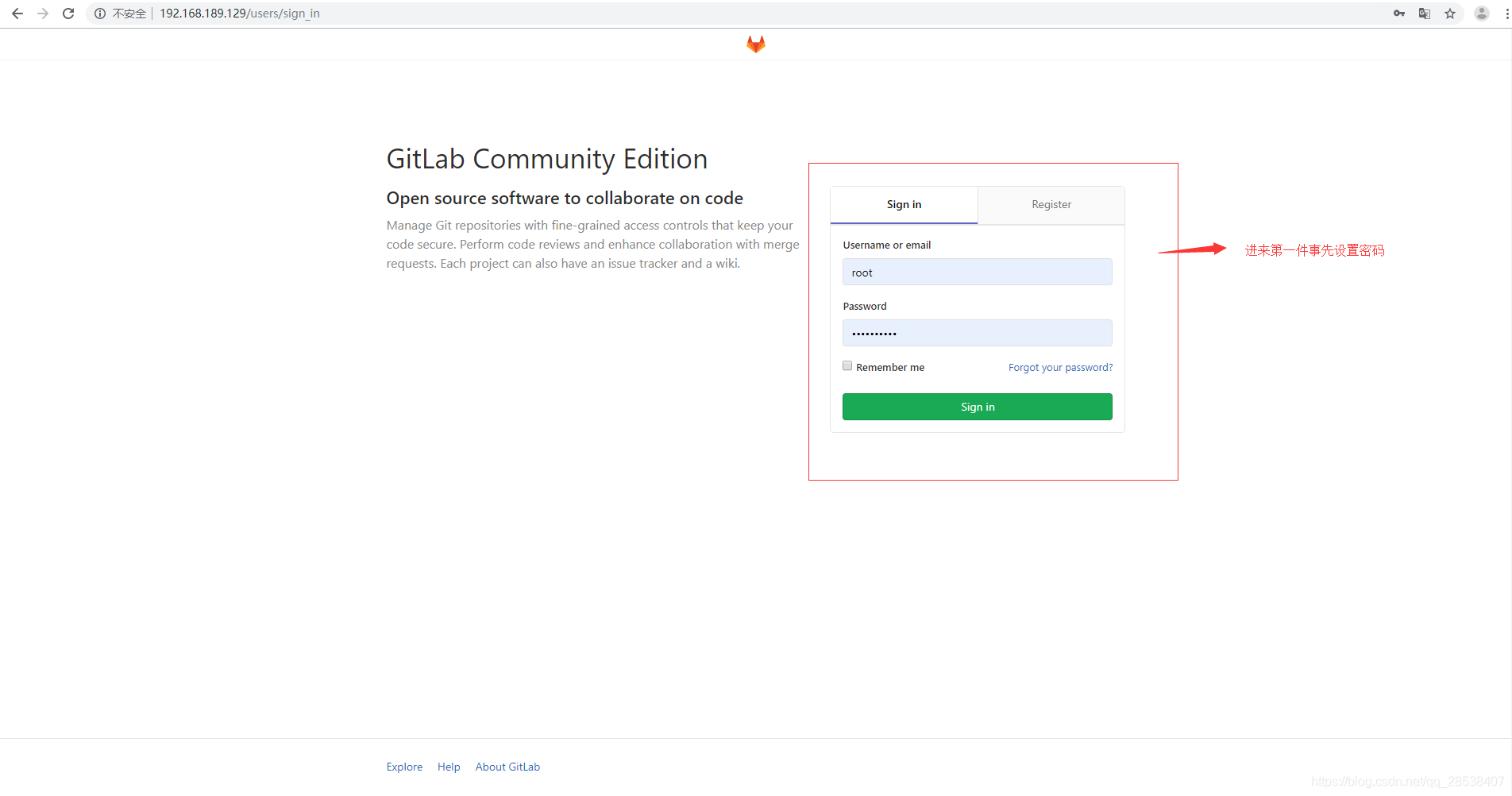Image resolution: width=1512 pixels, height=796 pixels.
Task: Click the address bar URL
Action: 240,14
